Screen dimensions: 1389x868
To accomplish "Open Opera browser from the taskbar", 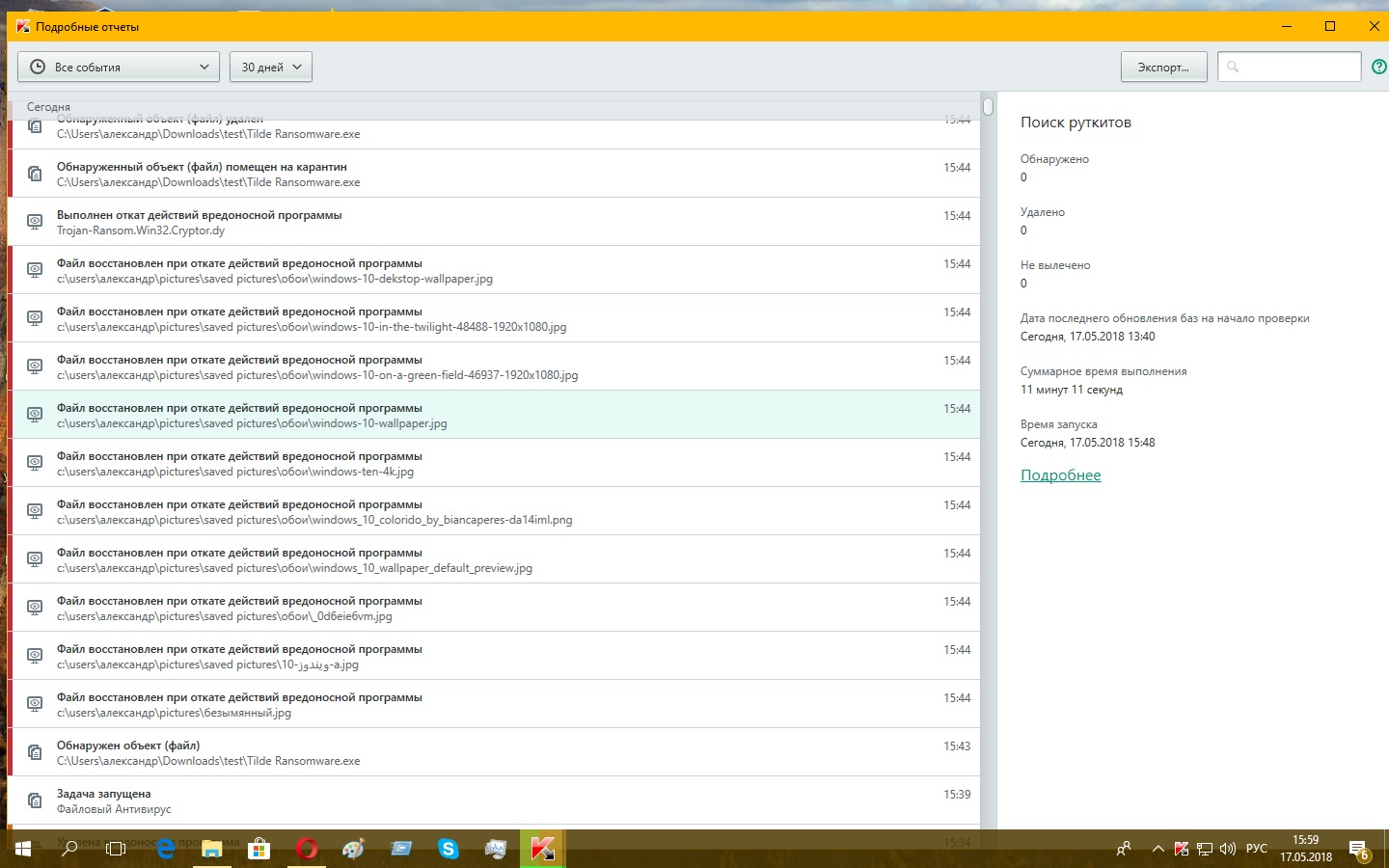I will tap(307, 849).
